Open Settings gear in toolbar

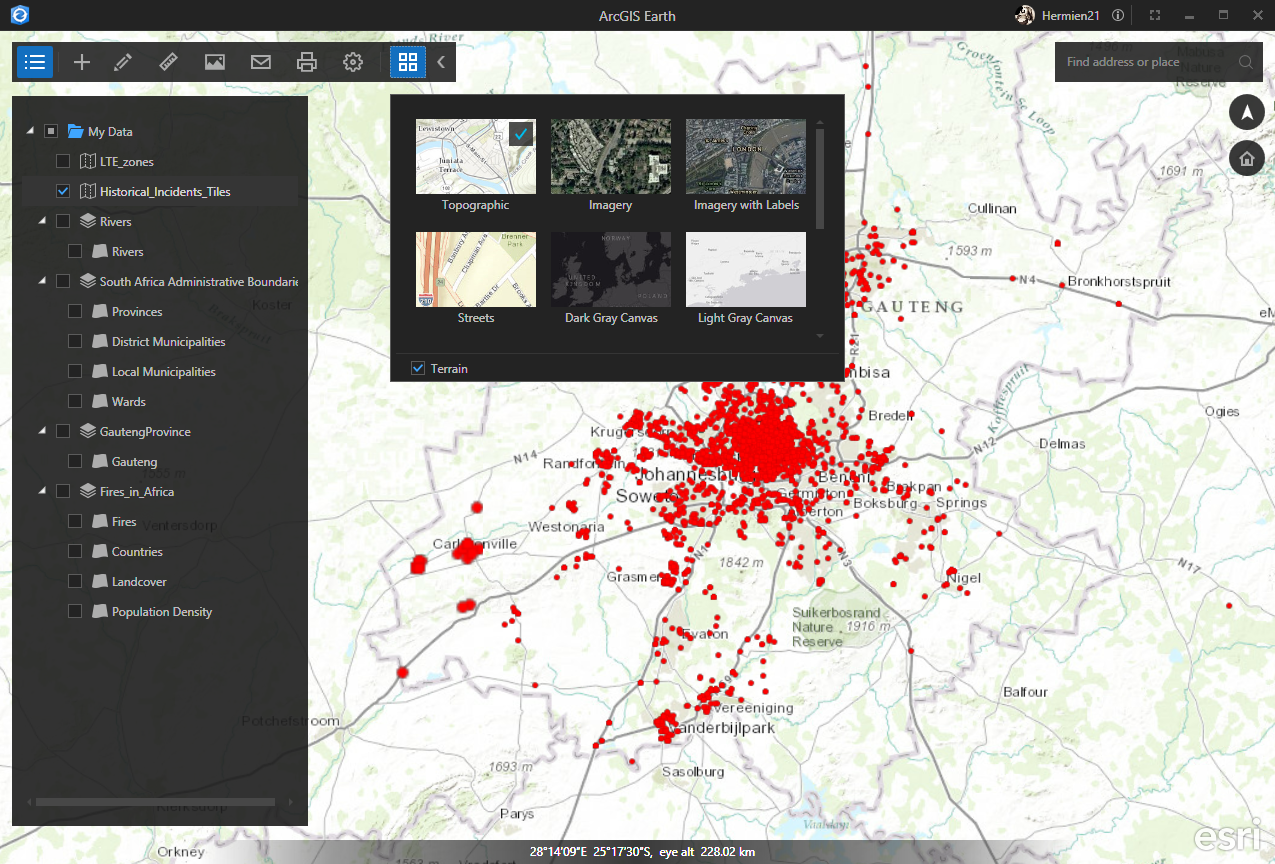point(352,62)
